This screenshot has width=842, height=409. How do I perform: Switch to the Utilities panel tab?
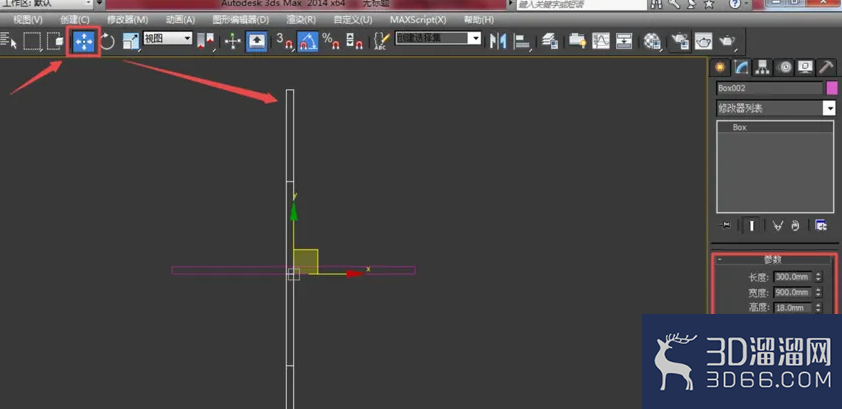click(826, 67)
